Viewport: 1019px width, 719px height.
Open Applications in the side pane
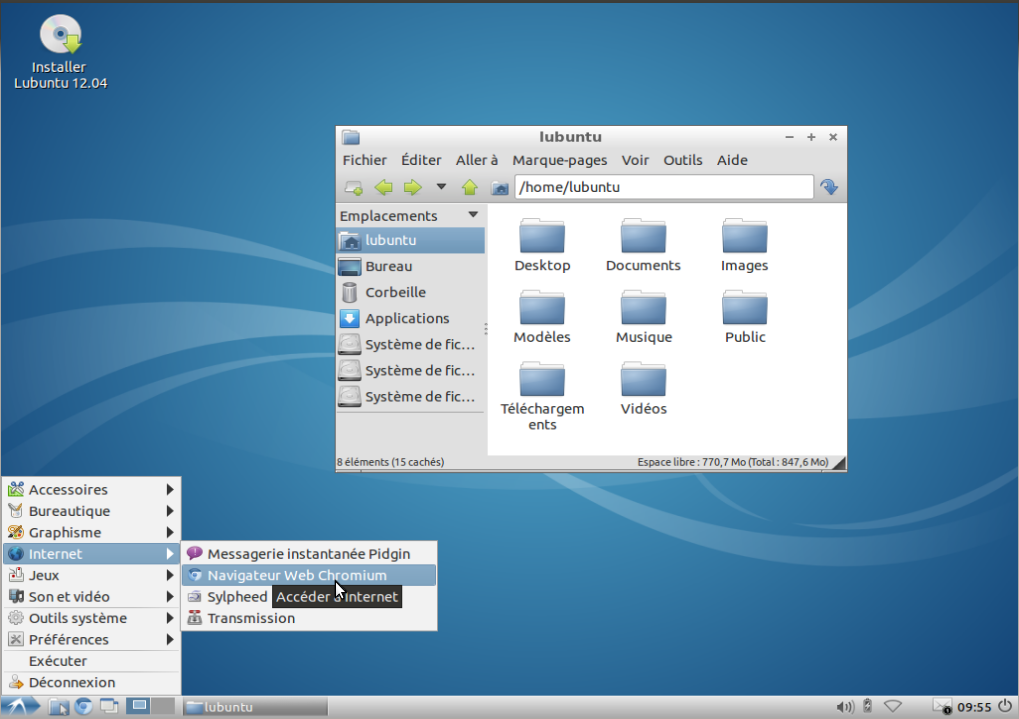tap(411, 319)
